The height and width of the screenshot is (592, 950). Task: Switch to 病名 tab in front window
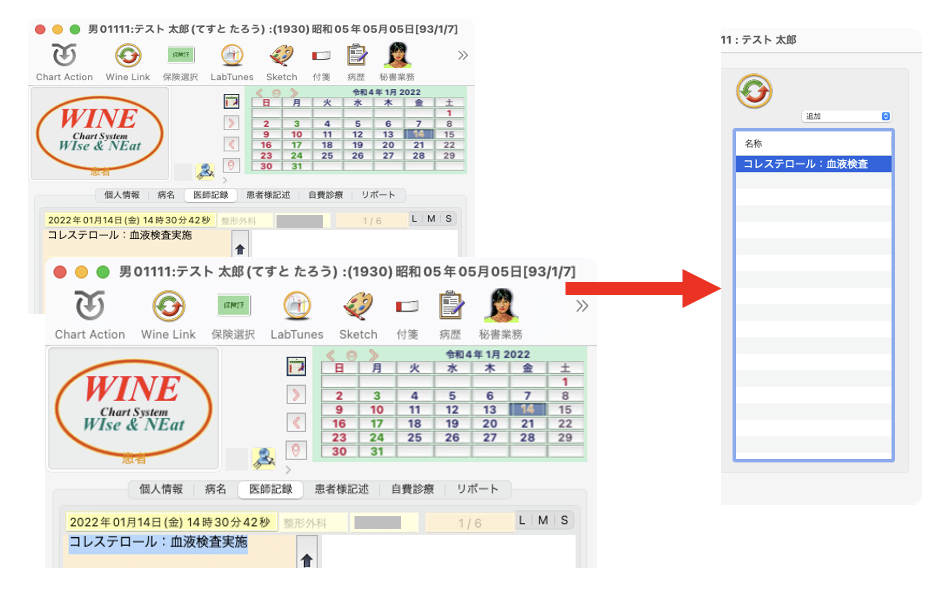(x=215, y=489)
